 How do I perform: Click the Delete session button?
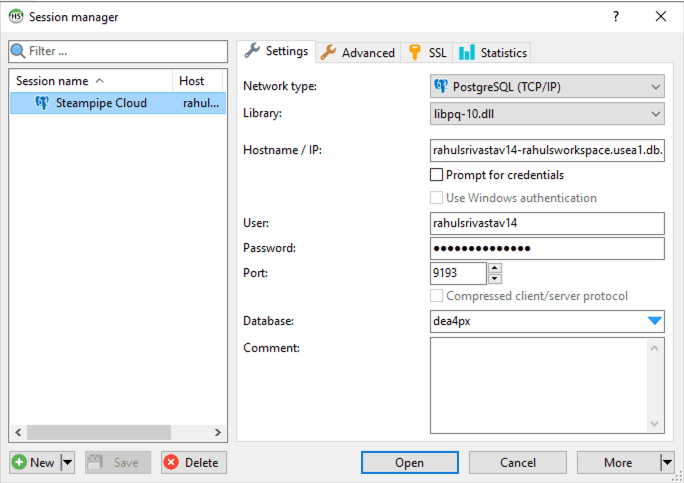tap(194, 462)
